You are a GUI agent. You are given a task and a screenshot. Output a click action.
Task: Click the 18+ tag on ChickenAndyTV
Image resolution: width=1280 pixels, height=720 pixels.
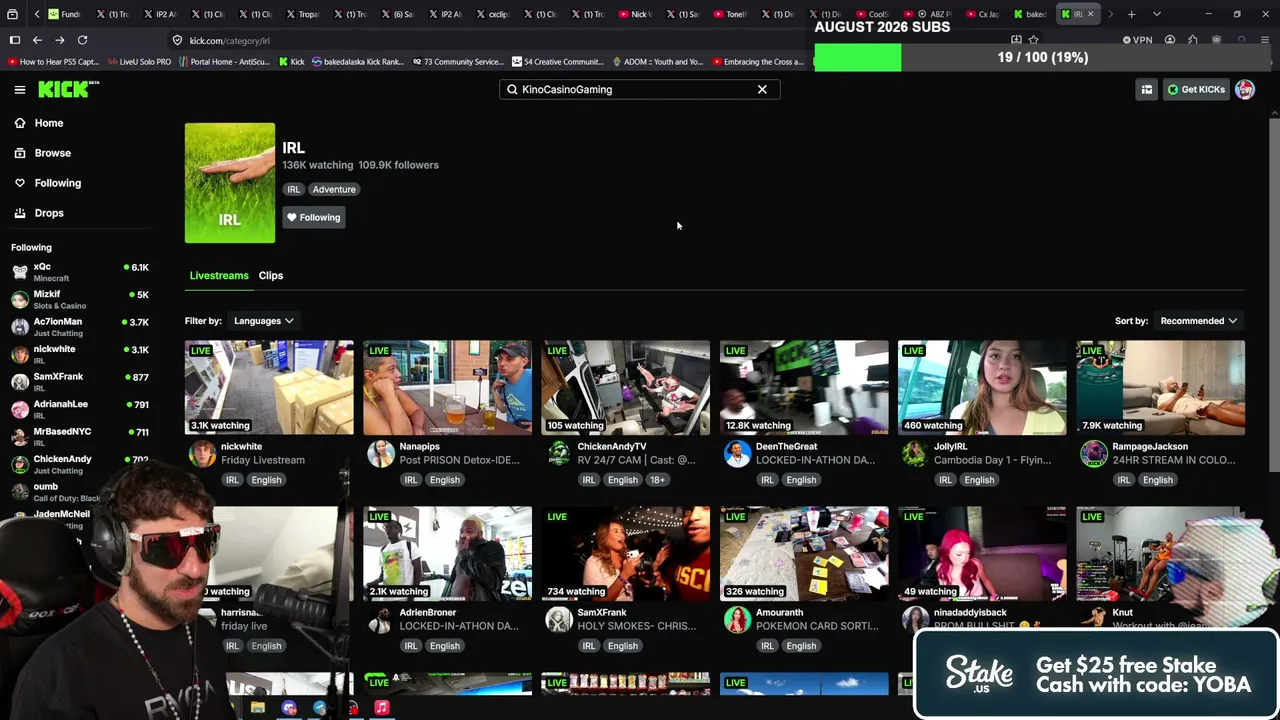[x=657, y=480]
